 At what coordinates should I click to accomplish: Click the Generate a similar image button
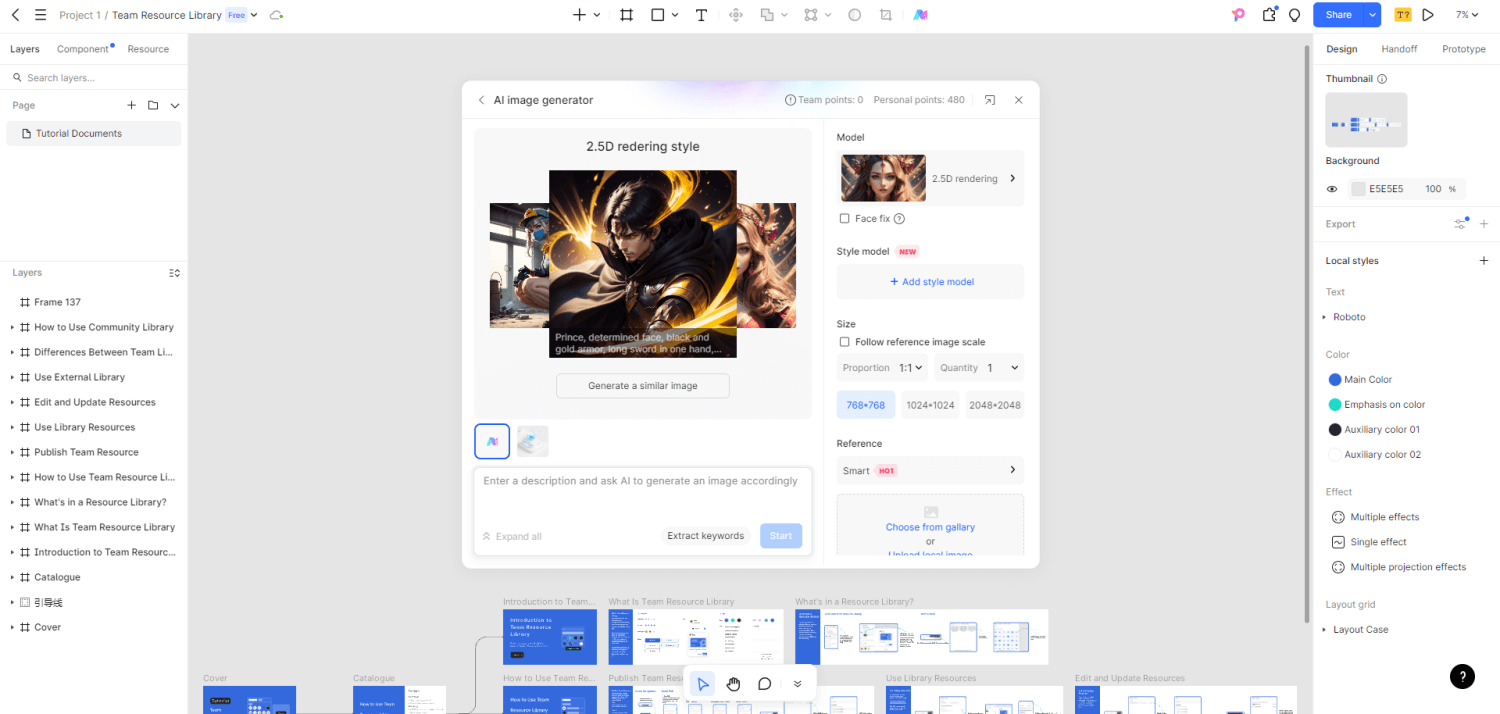click(x=642, y=385)
